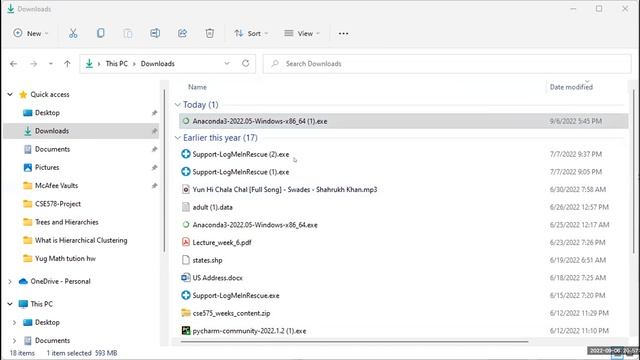This screenshot has width=640, height=360.
Task: Click the Rename icon in toolbar
Action: pos(155,33)
